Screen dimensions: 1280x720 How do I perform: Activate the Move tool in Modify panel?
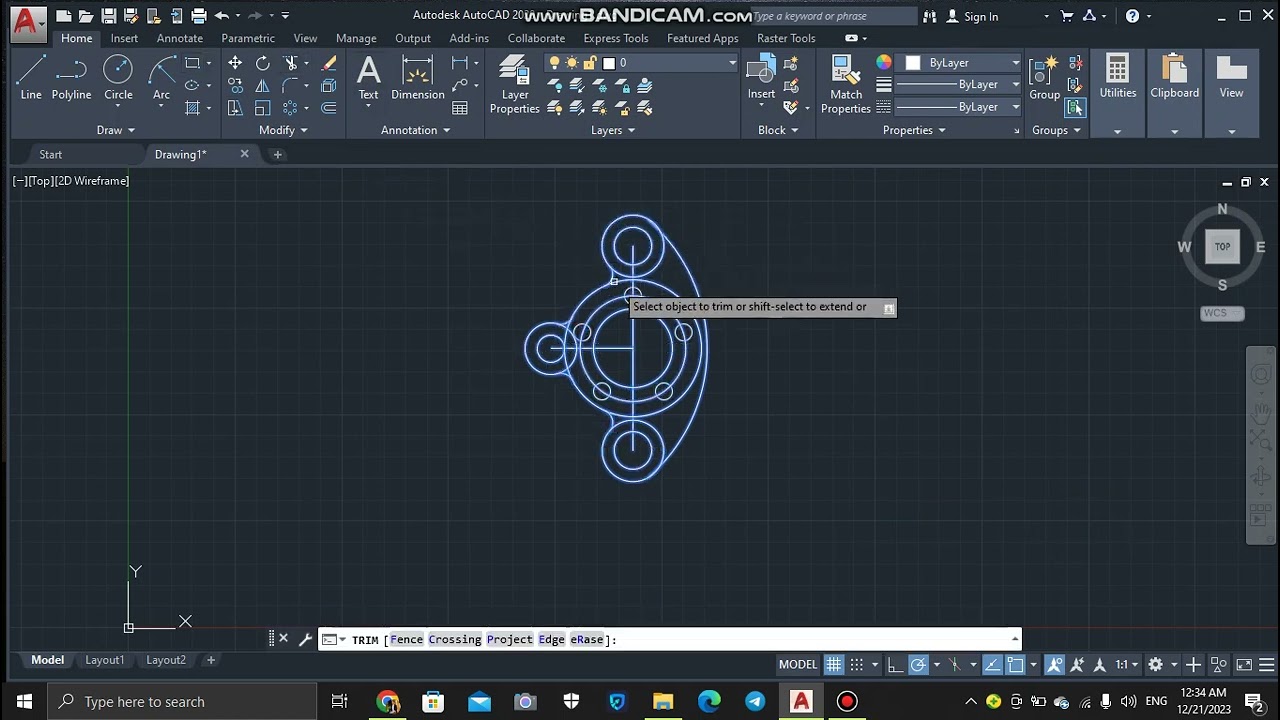tap(235, 63)
